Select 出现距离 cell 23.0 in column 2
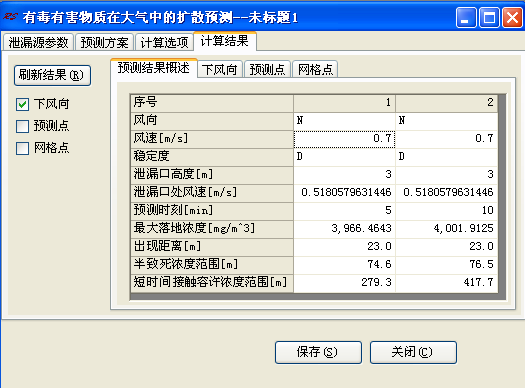 coord(447,247)
